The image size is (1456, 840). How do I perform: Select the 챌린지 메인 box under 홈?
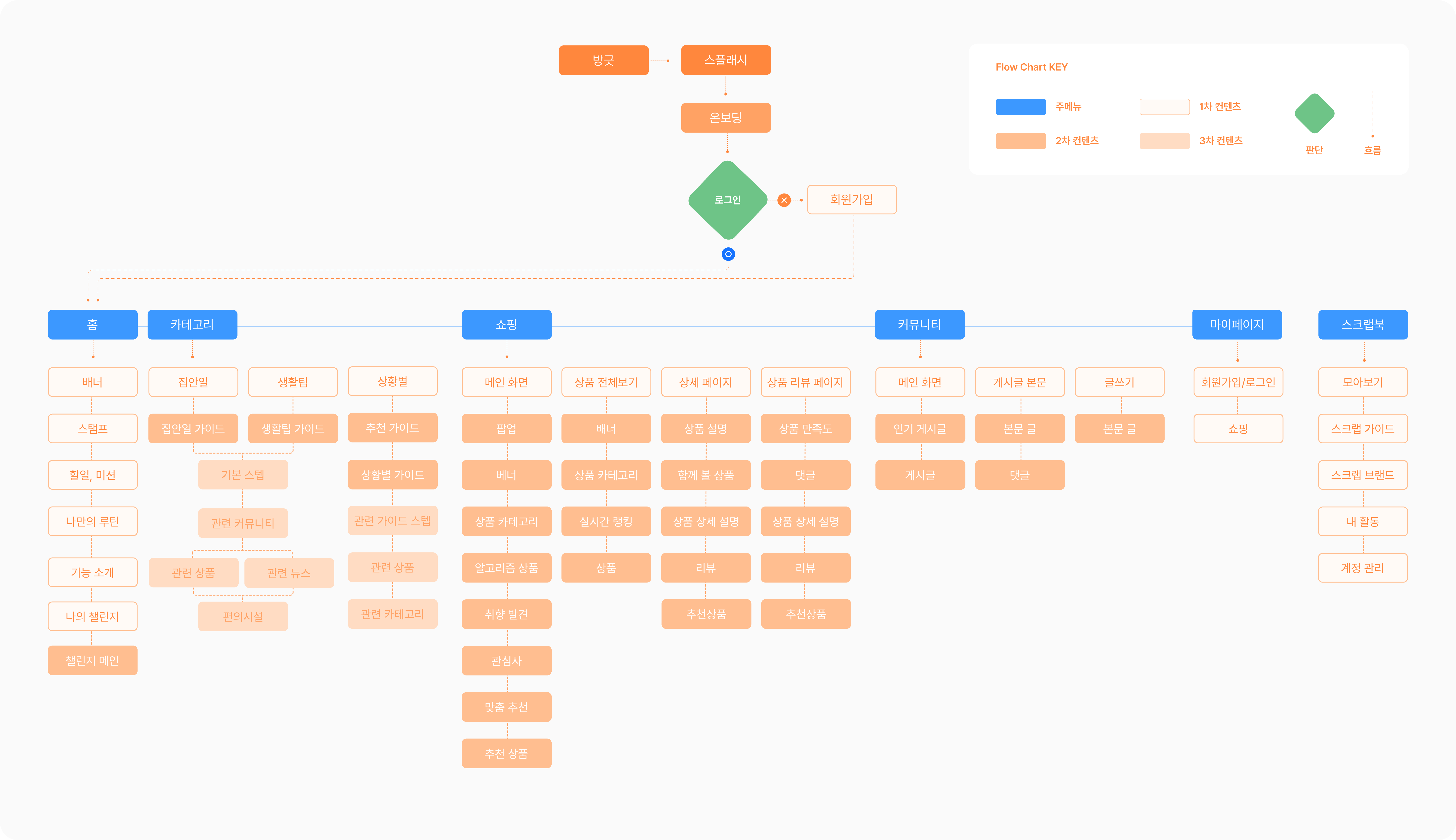coord(92,661)
